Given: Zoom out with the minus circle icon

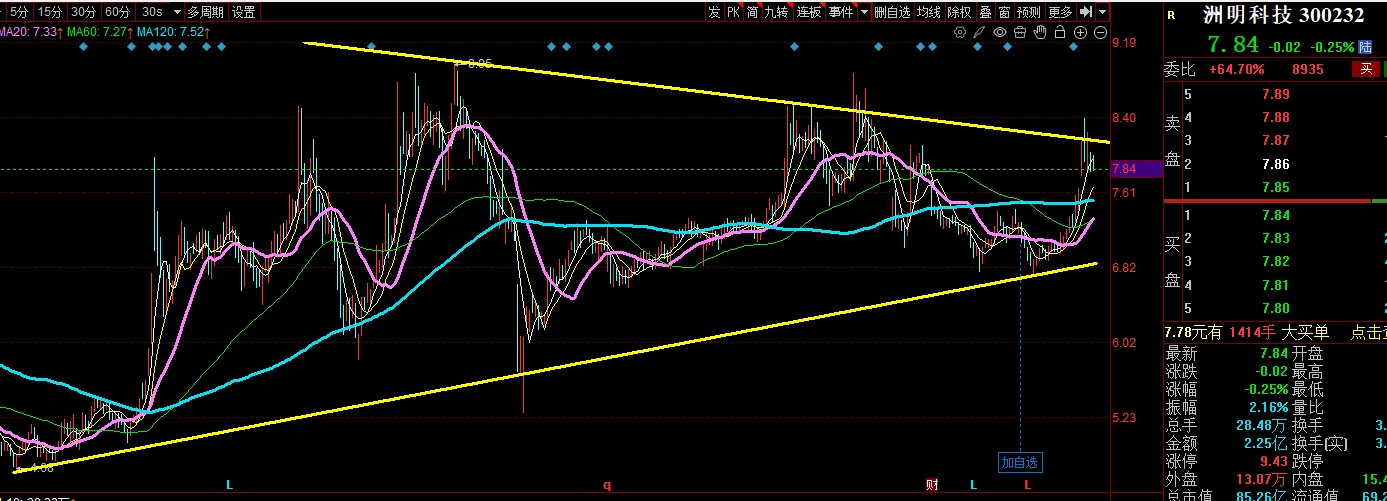Looking at the screenshot, I should [x=1100, y=32].
